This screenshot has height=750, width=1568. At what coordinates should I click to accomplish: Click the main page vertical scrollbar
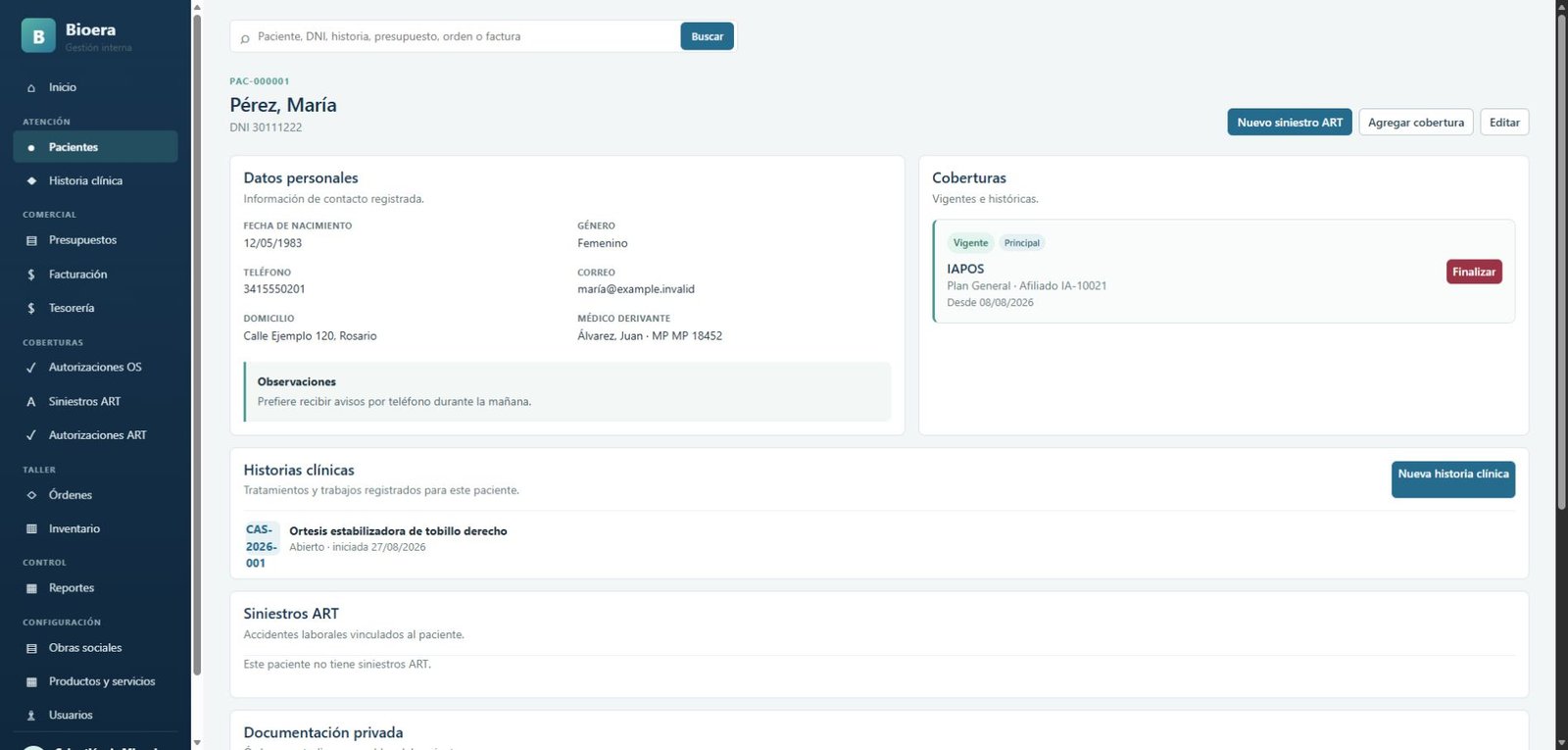click(1562, 260)
